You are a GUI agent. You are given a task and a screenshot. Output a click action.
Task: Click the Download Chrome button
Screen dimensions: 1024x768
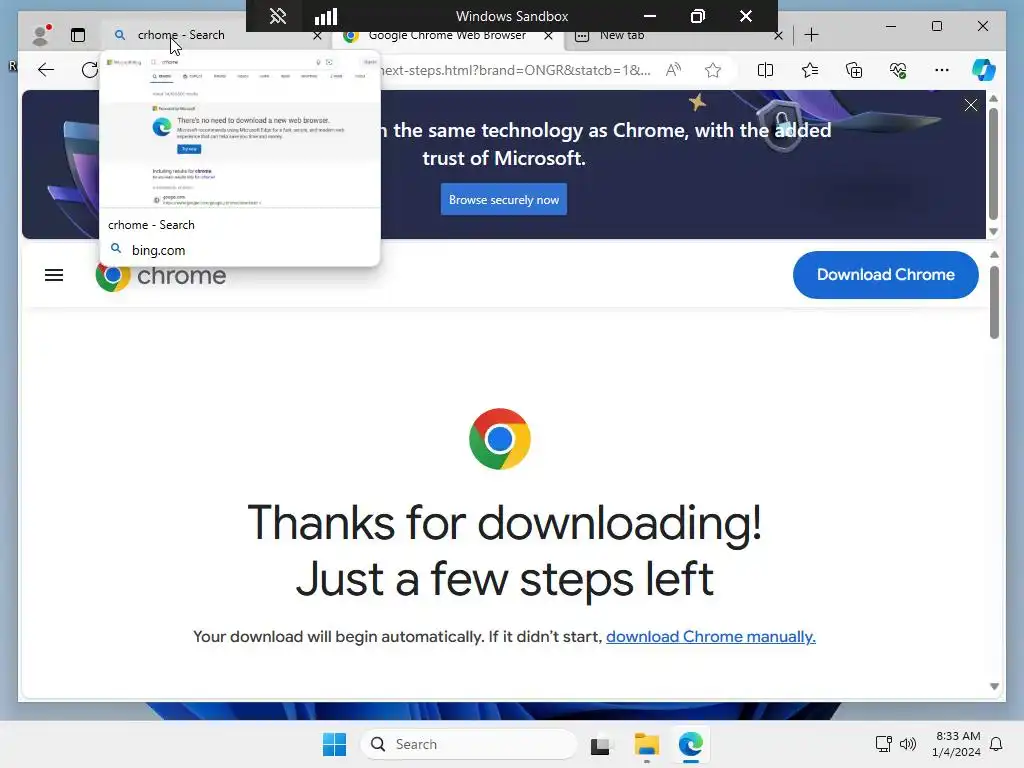coord(886,275)
